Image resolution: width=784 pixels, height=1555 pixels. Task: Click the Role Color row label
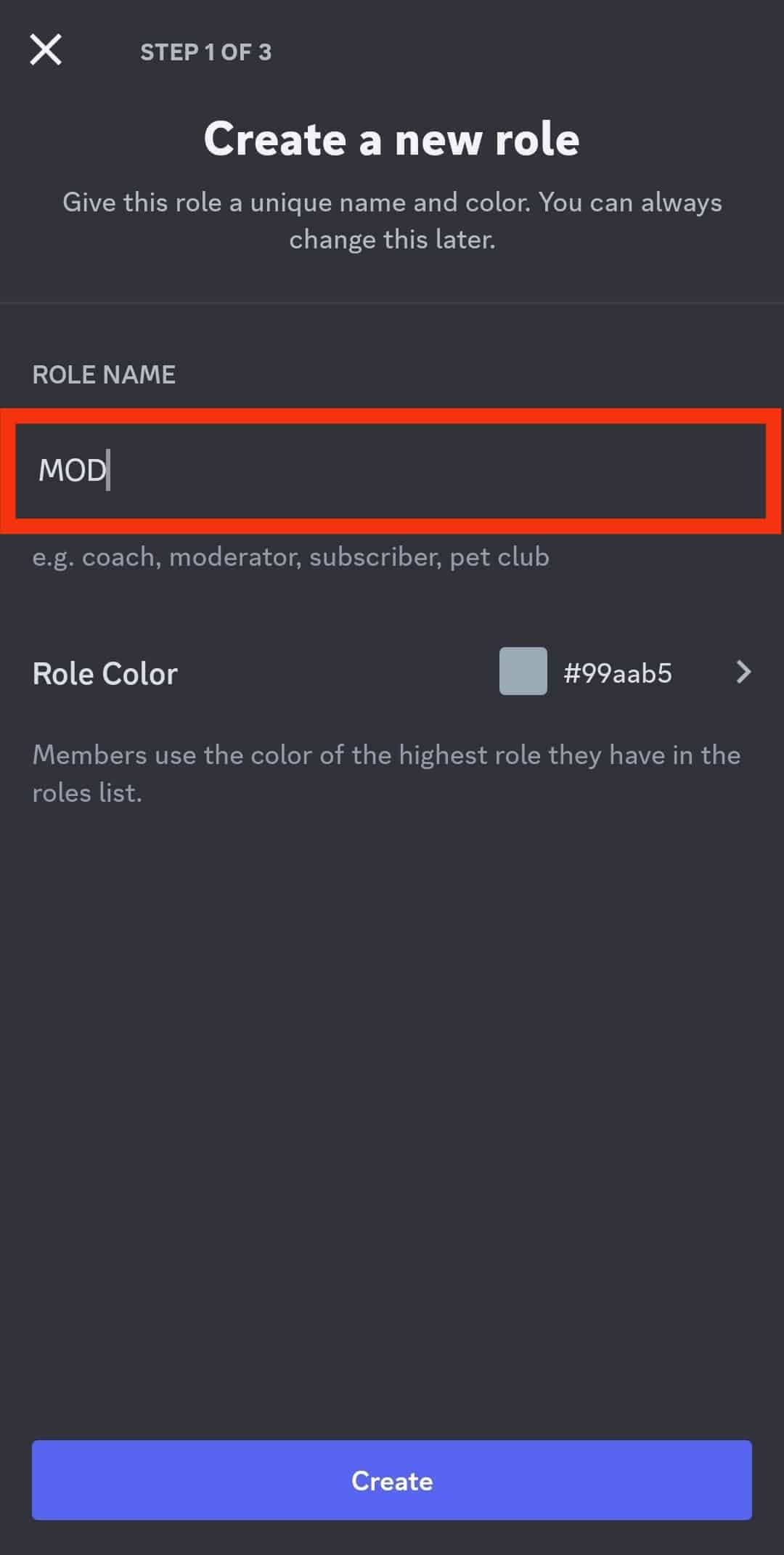click(105, 674)
